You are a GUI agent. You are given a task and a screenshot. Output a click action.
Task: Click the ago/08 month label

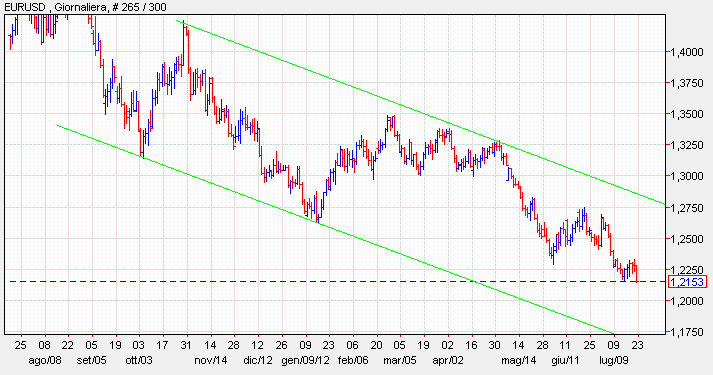pos(45,360)
